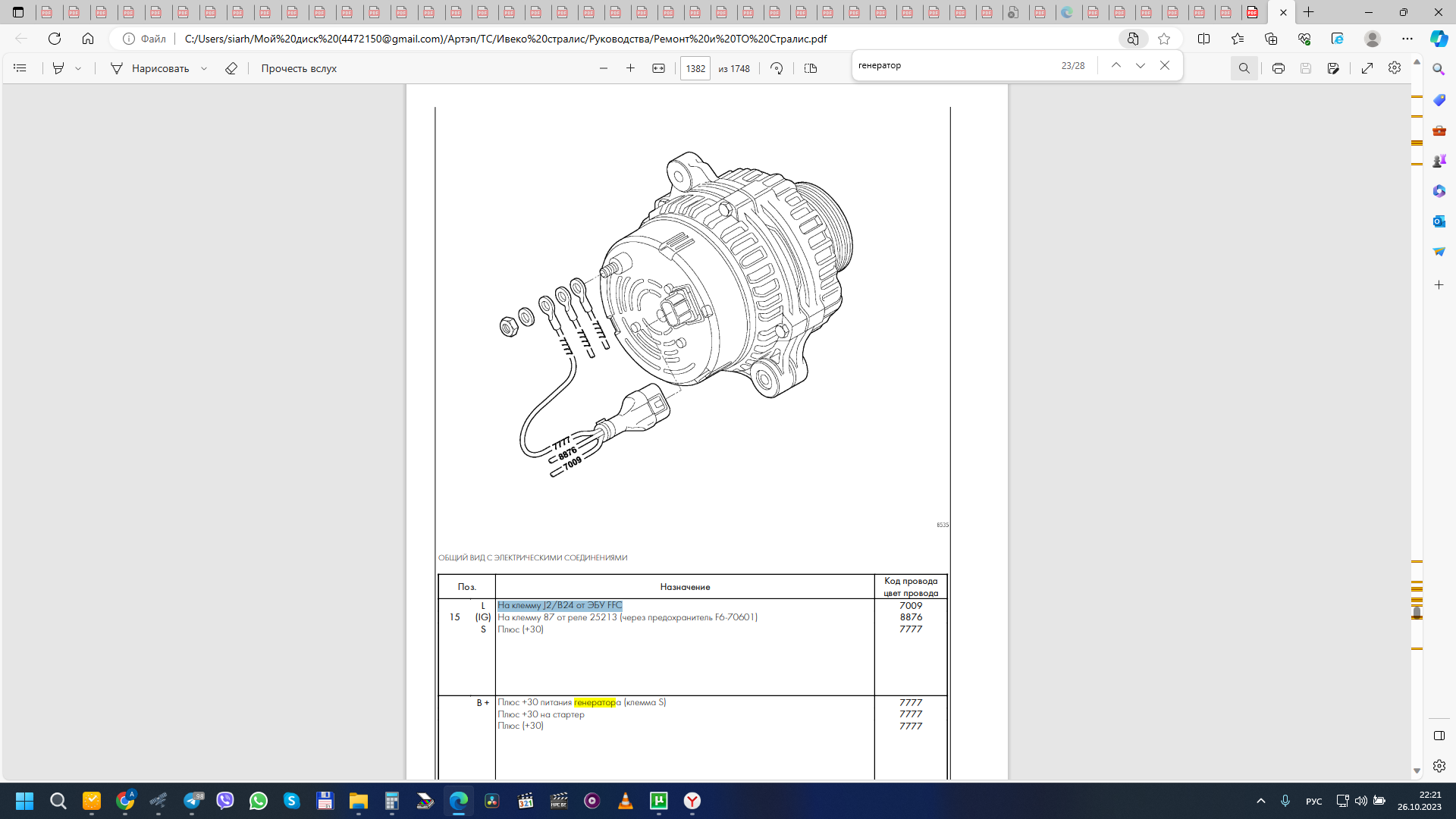
Task: Enter full screen mode
Action: click(1367, 68)
